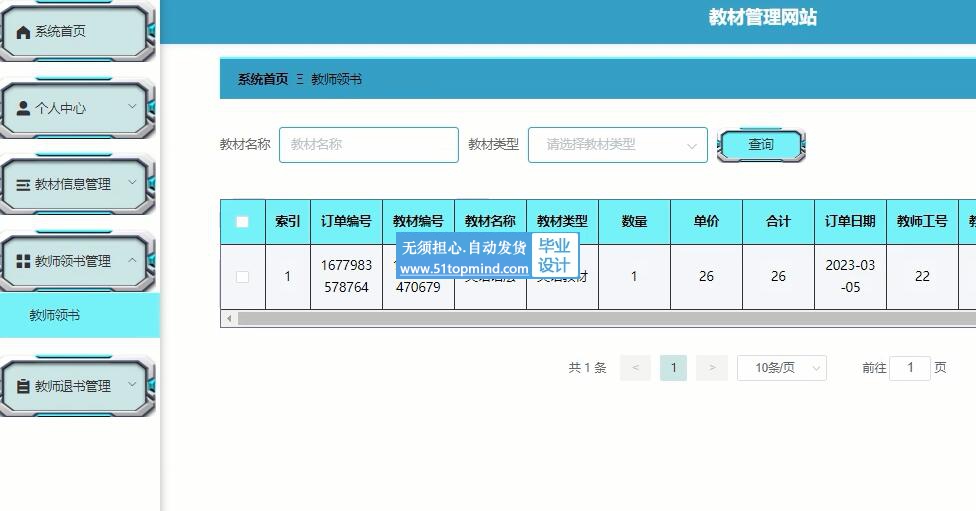Open the 个人中心 sidebar menu

coord(77,108)
